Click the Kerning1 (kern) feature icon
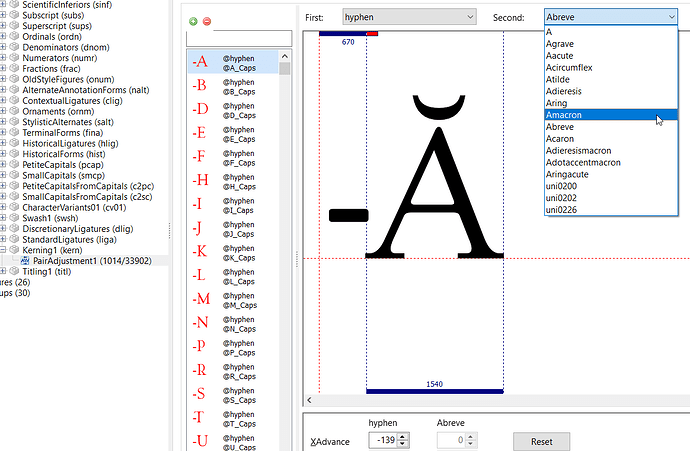The image size is (690, 451). tap(15, 250)
